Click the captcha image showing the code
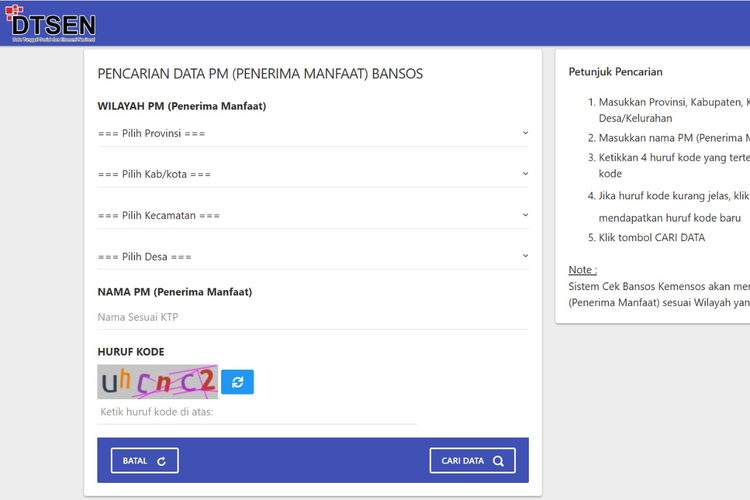Image resolution: width=750 pixels, height=500 pixels. (x=157, y=382)
